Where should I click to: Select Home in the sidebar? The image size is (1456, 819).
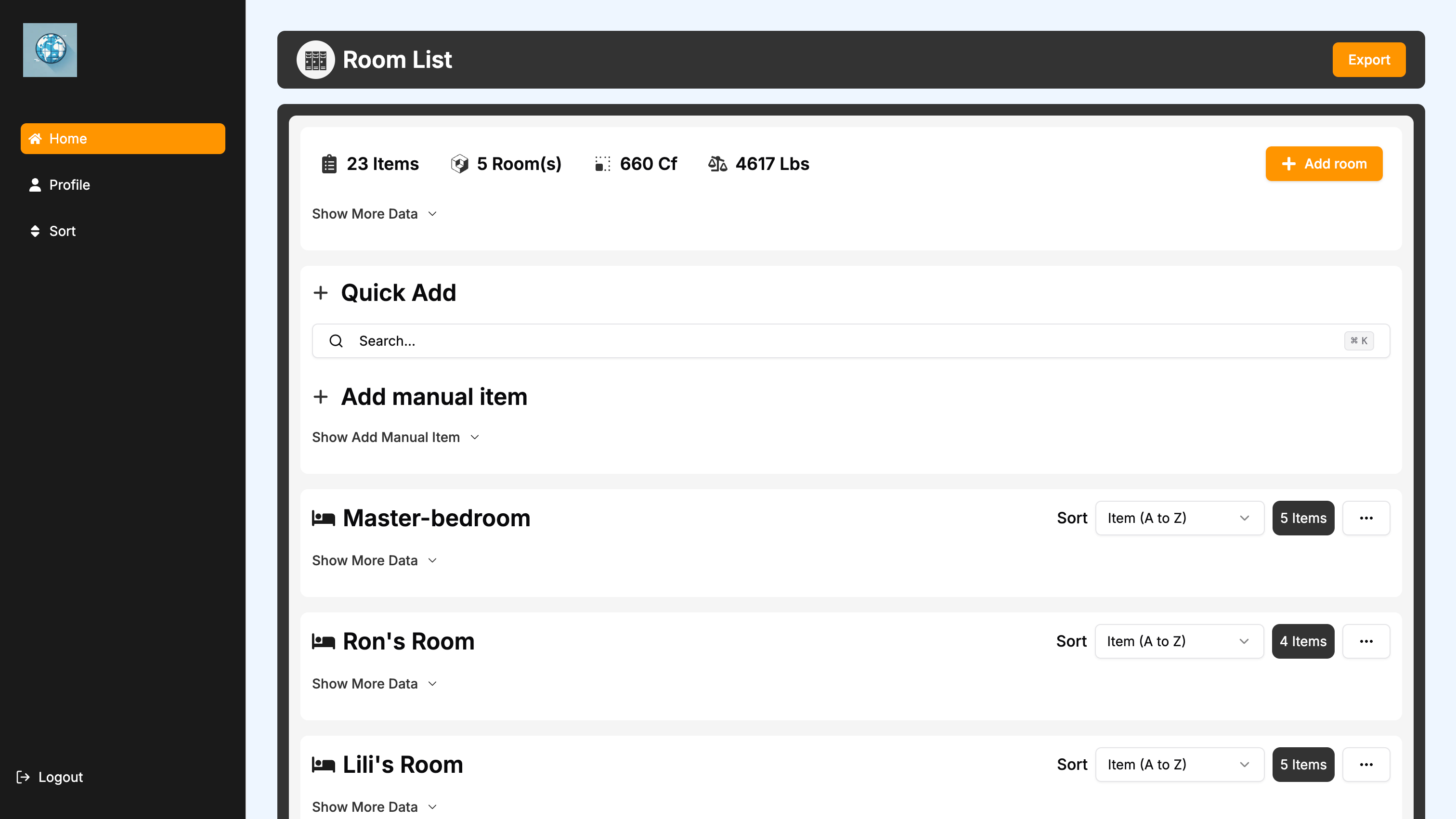click(x=123, y=139)
